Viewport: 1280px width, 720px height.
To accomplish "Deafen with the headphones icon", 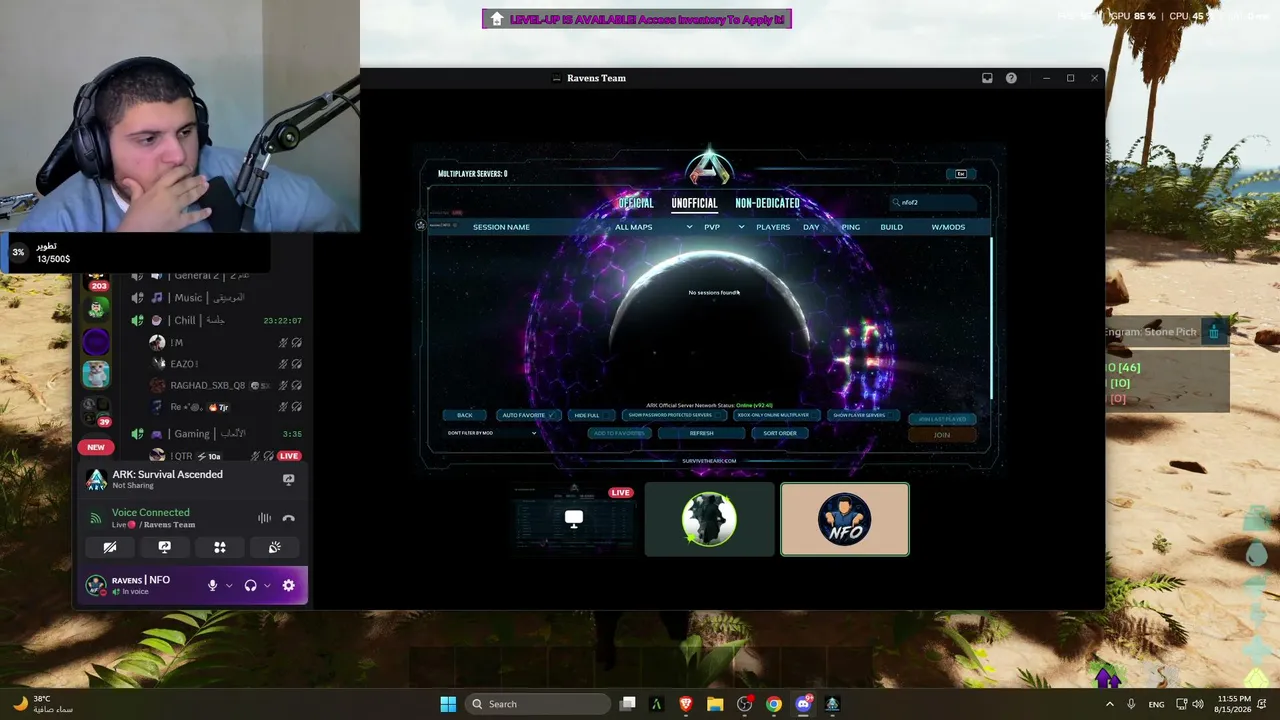I will pos(251,585).
